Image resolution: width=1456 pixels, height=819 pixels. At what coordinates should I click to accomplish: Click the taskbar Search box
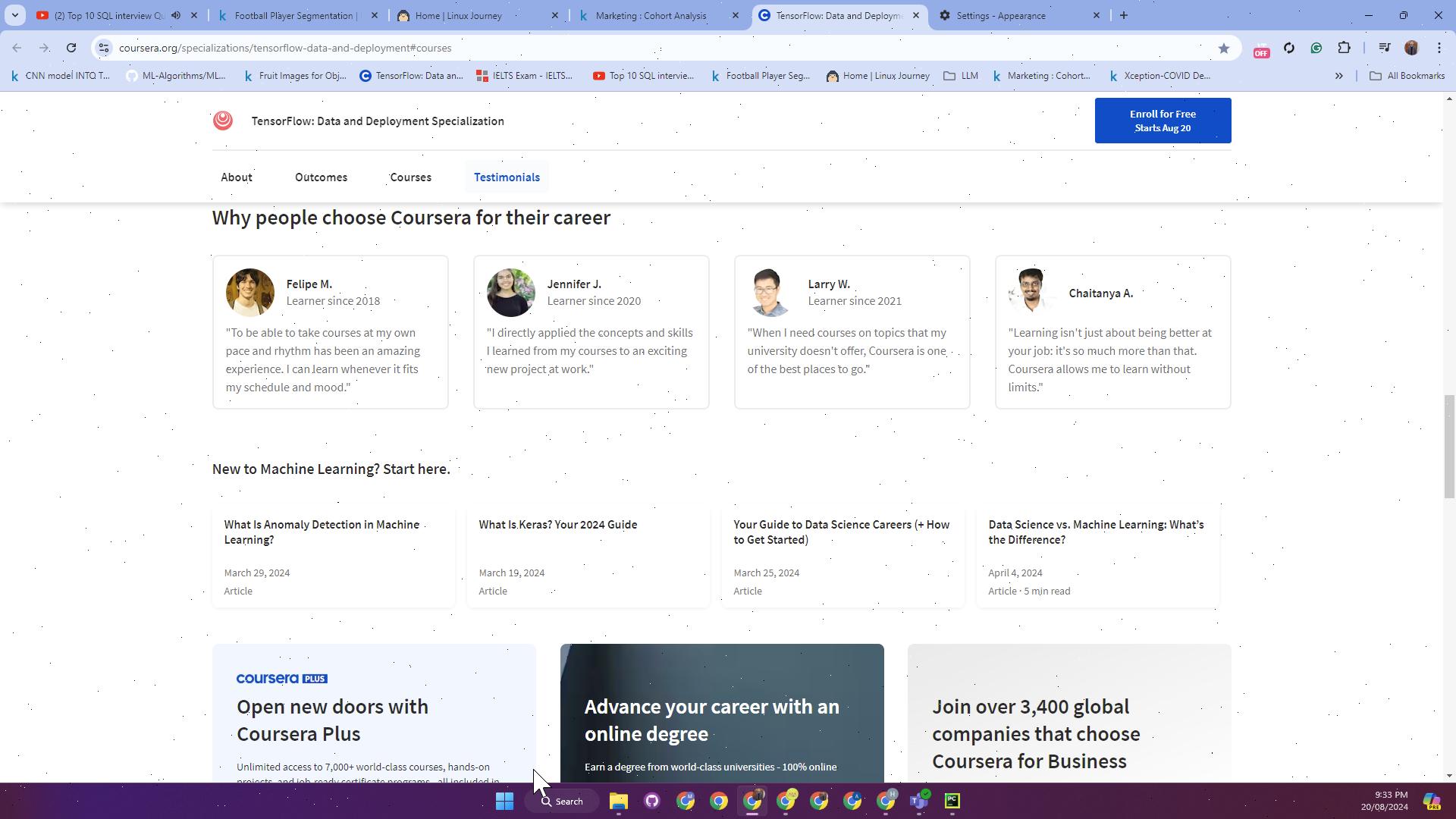pyautogui.click(x=563, y=801)
